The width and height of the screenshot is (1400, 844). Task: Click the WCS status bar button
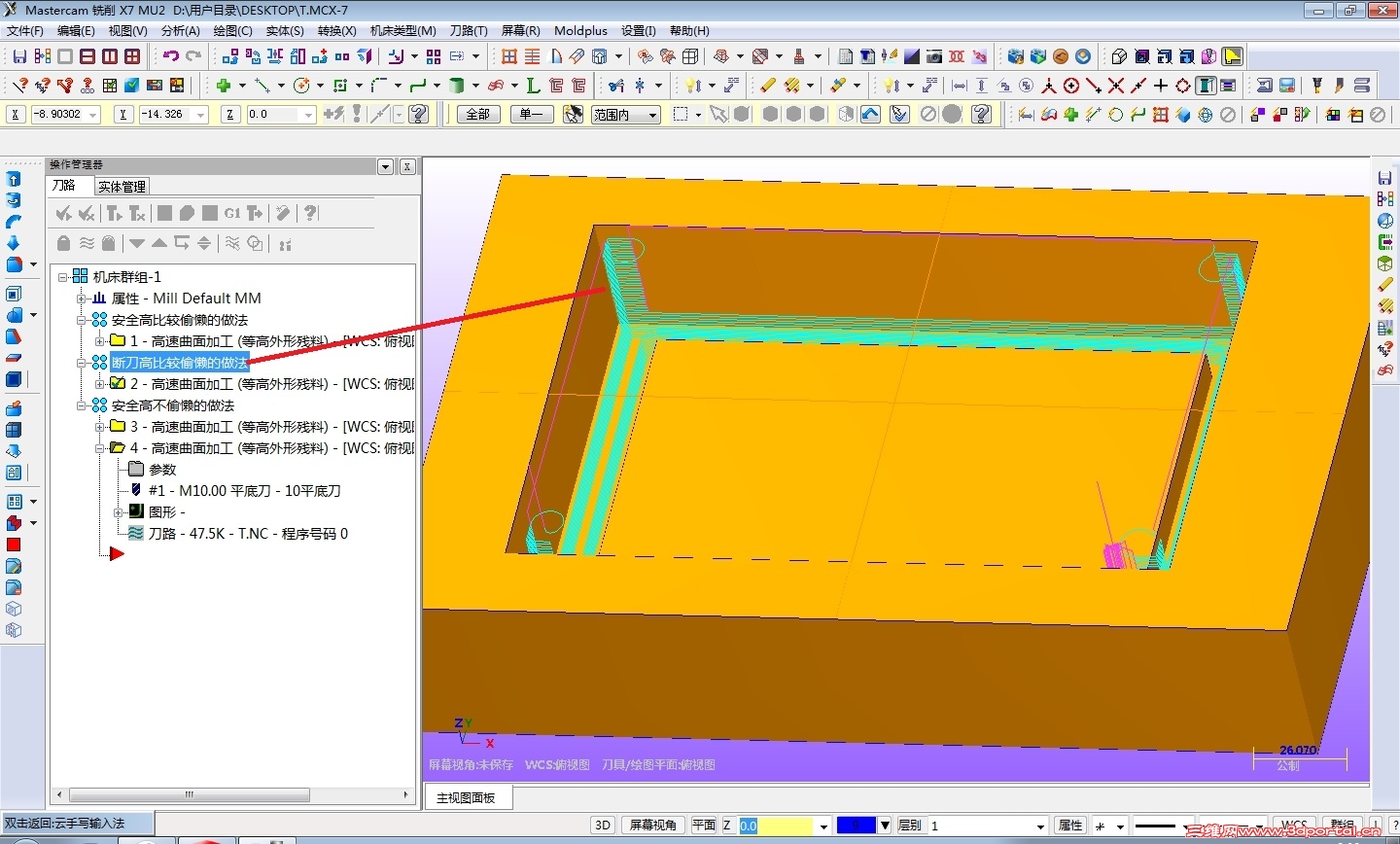click(1294, 826)
